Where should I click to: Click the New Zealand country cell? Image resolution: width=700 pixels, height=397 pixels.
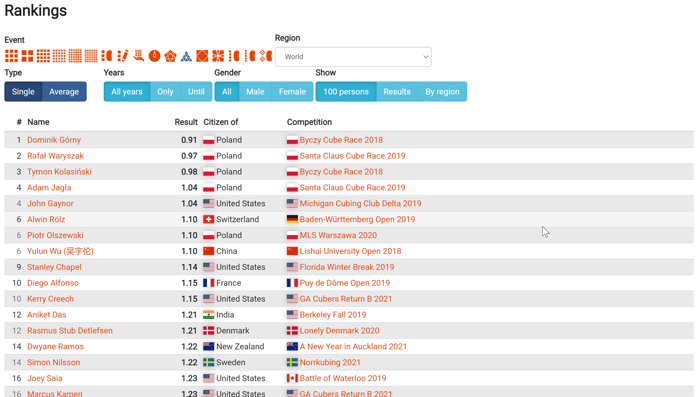point(233,347)
